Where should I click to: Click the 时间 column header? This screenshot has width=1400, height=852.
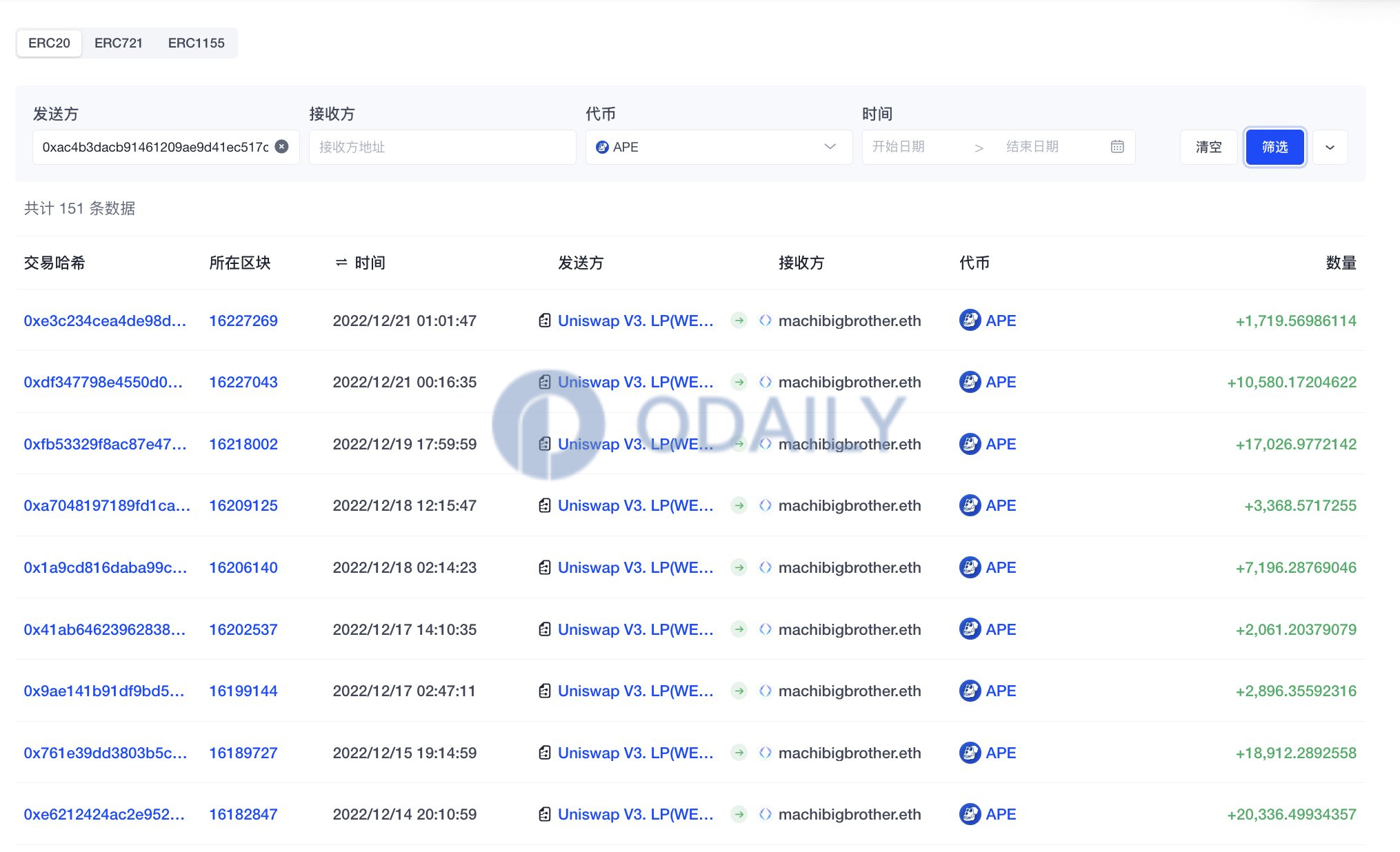[x=370, y=263]
